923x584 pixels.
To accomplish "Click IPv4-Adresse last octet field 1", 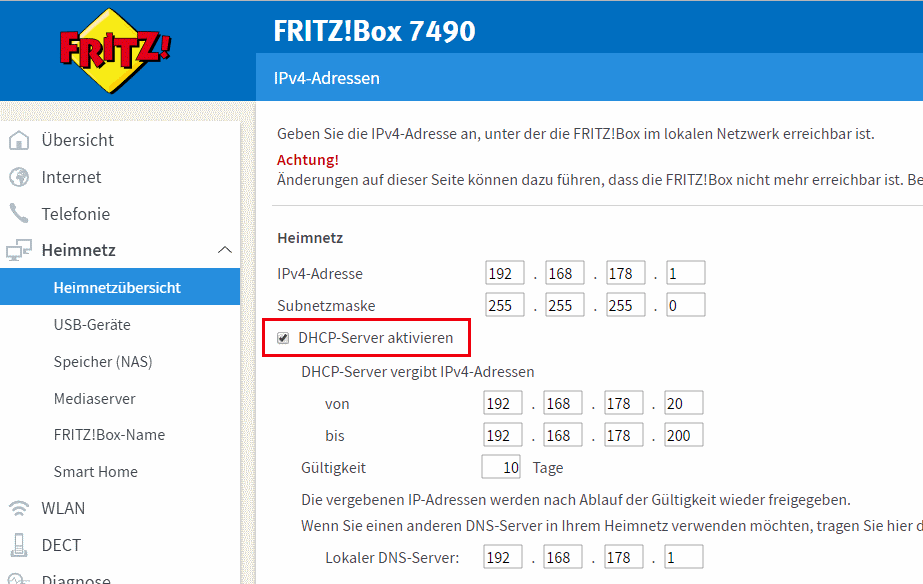I will coord(686,273).
